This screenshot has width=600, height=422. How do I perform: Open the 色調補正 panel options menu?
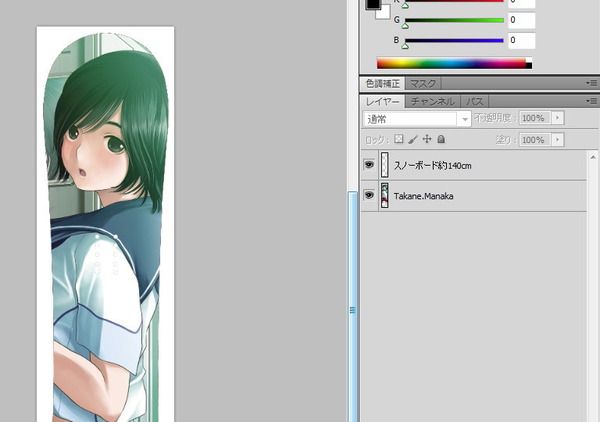591,83
